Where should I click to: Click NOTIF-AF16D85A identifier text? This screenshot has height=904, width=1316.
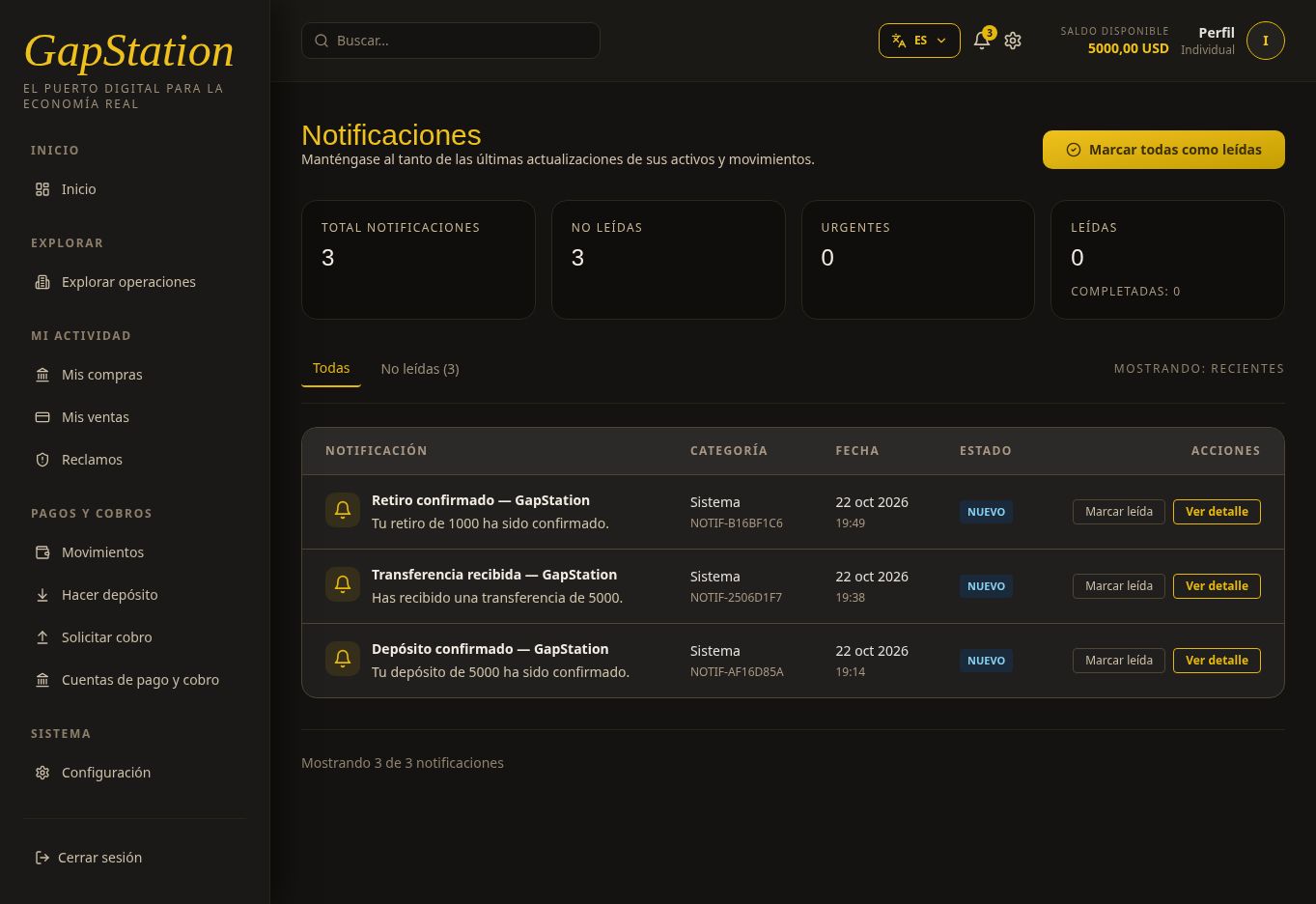[737, 672]
